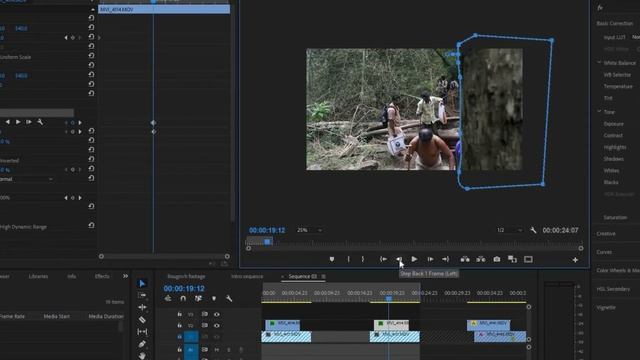Image resolution: width=640 pixels, height=360 pixels.
Task: Toggle Linked Selection in the timeline
Action: click(198, 298)
